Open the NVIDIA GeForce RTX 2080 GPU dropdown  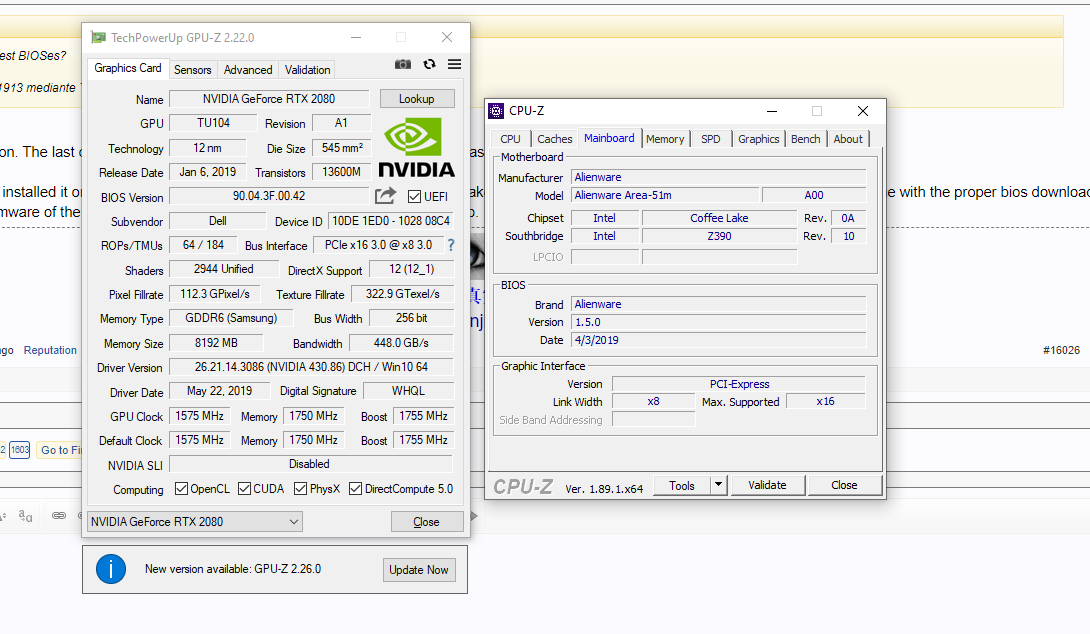coord(195,521)
